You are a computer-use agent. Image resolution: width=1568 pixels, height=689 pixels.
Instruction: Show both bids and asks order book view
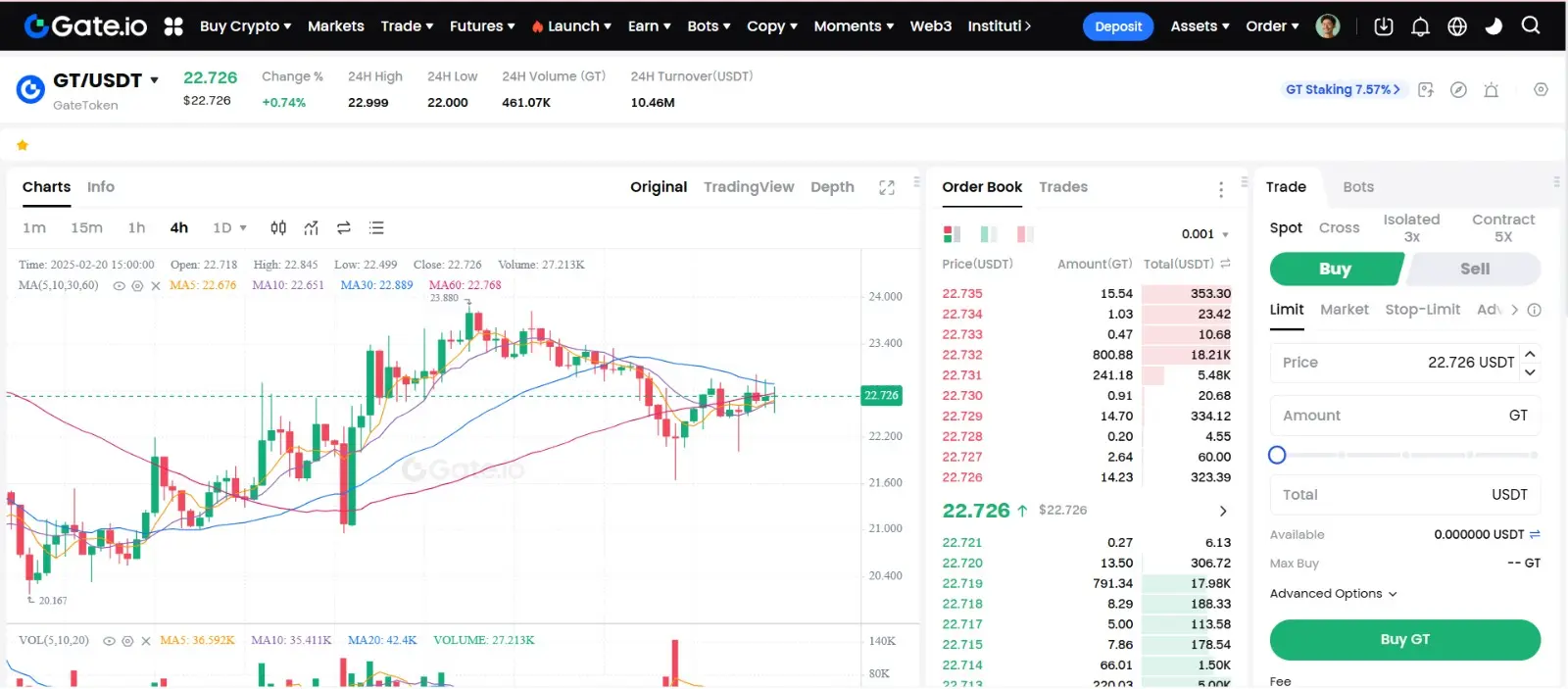pos(952,234)
